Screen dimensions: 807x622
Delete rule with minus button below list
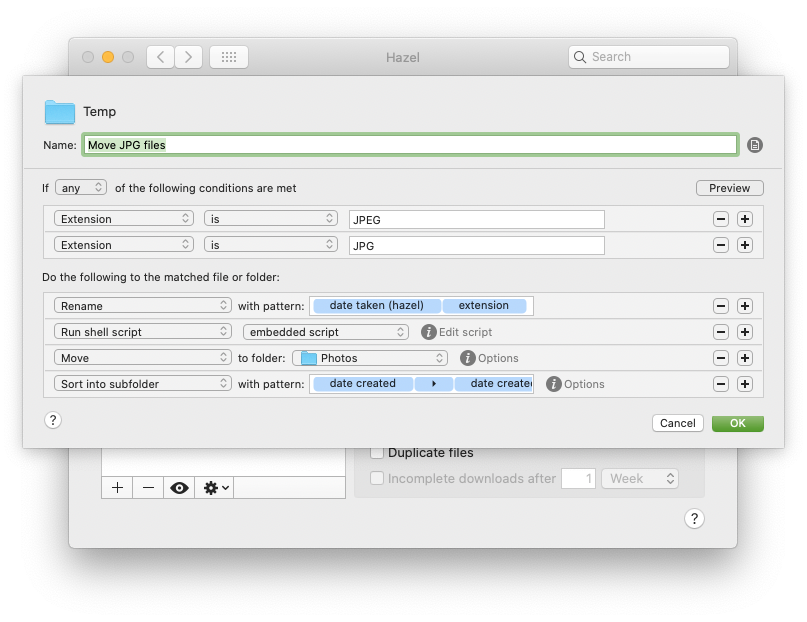[x=148, y=488]
